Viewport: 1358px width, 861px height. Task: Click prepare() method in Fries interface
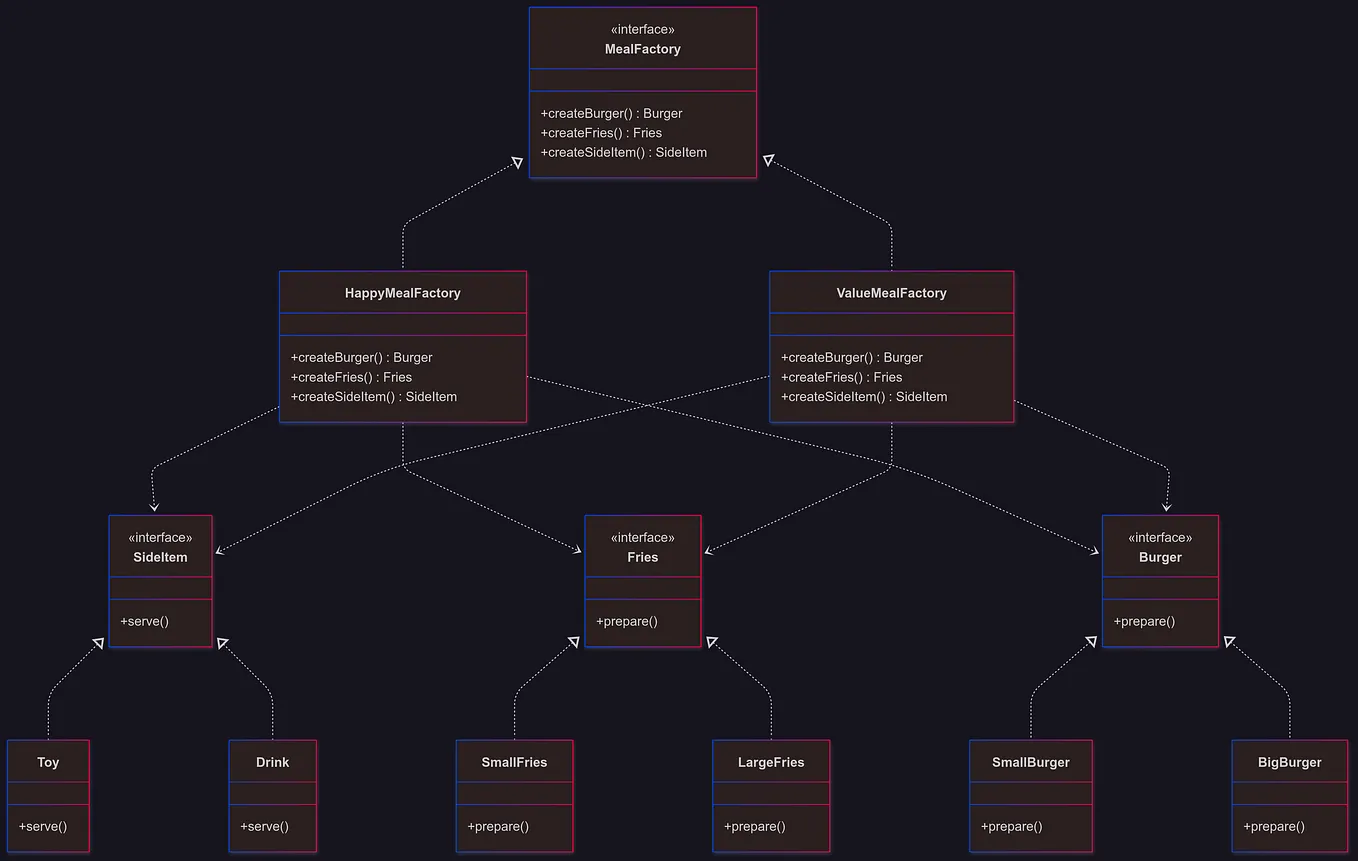tap(627, 621)
